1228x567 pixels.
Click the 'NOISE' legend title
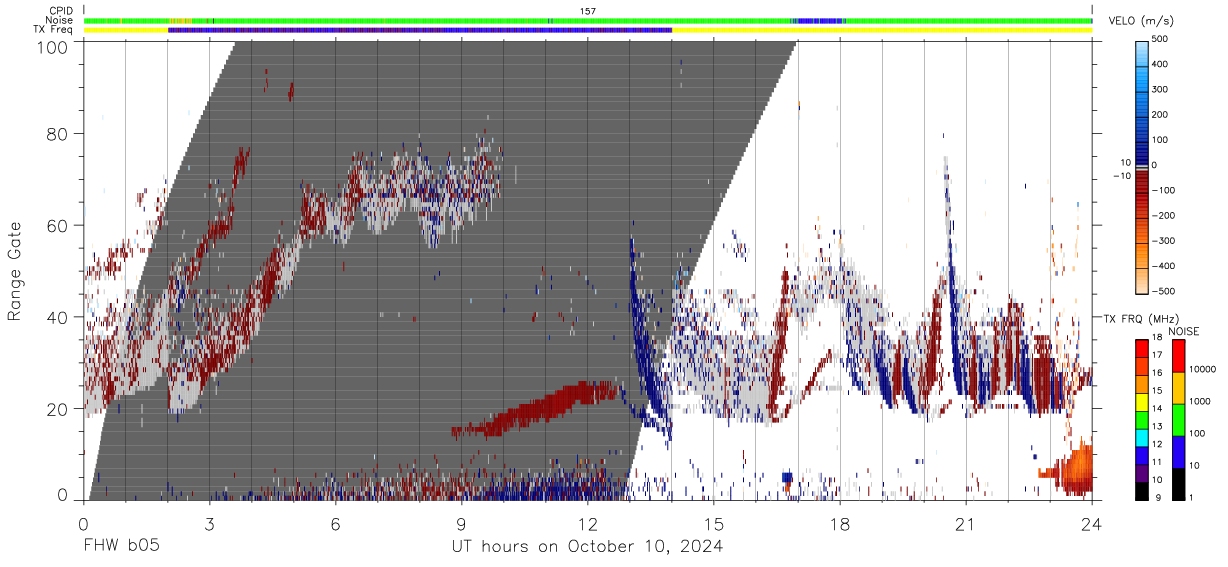click(x=1183, y=331)
